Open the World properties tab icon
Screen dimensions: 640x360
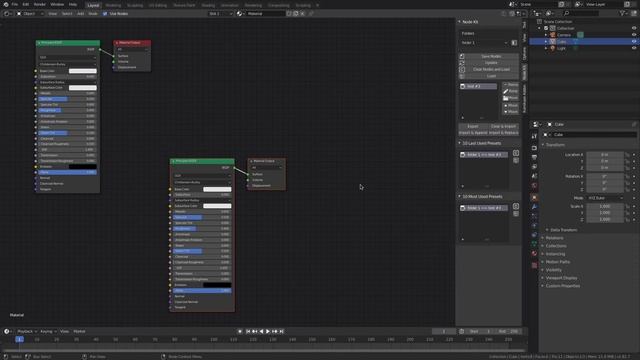pos(534,186)
